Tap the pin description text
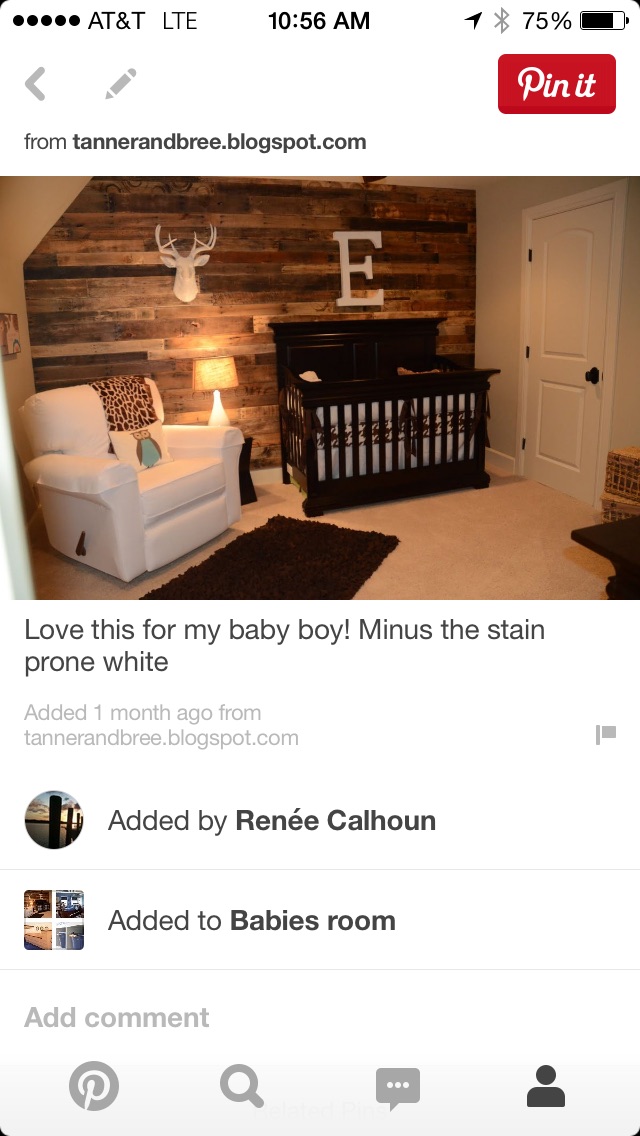 (x=284, y=646)
